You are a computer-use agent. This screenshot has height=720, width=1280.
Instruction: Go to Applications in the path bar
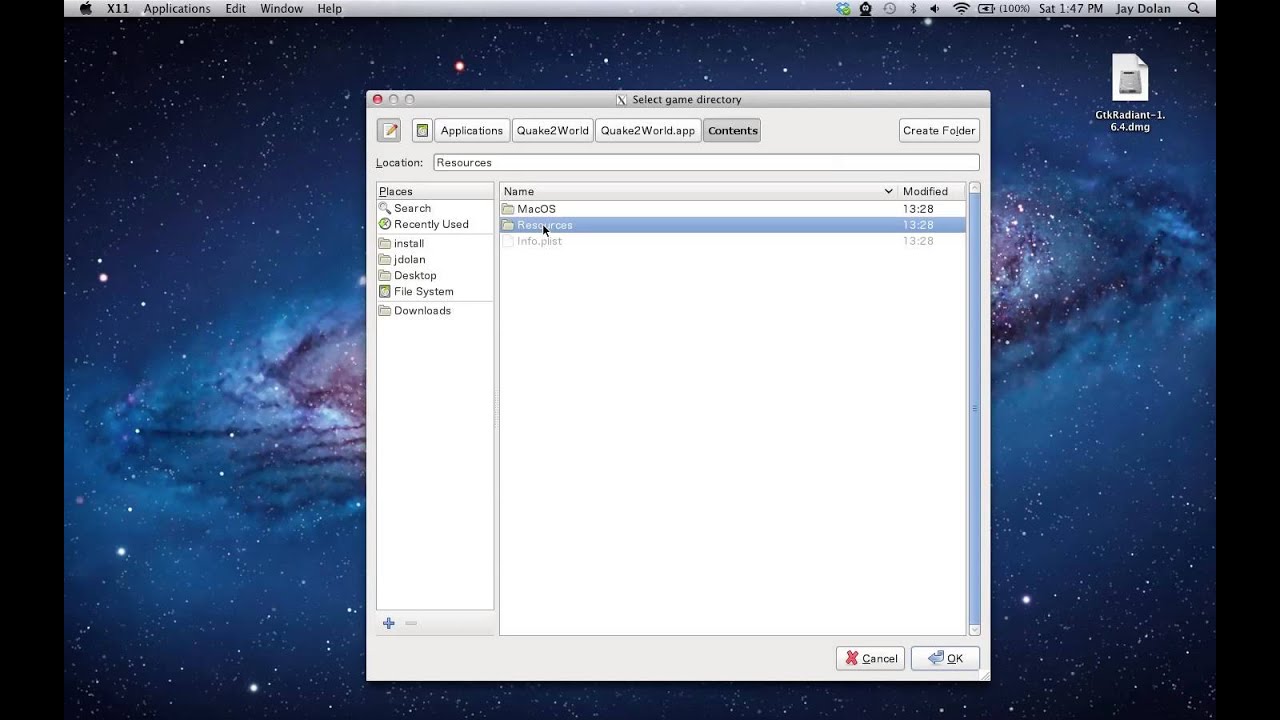point(472,130)
